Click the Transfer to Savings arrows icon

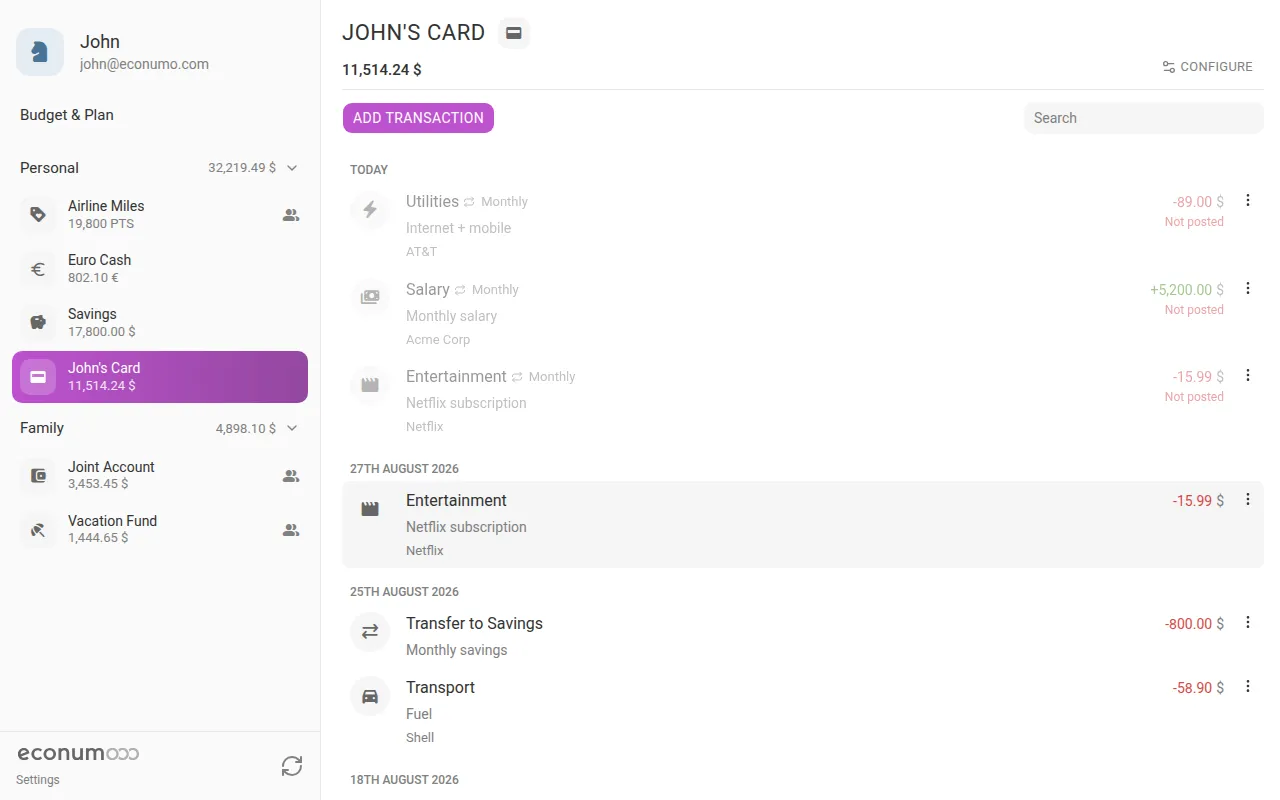coord(370,631)
